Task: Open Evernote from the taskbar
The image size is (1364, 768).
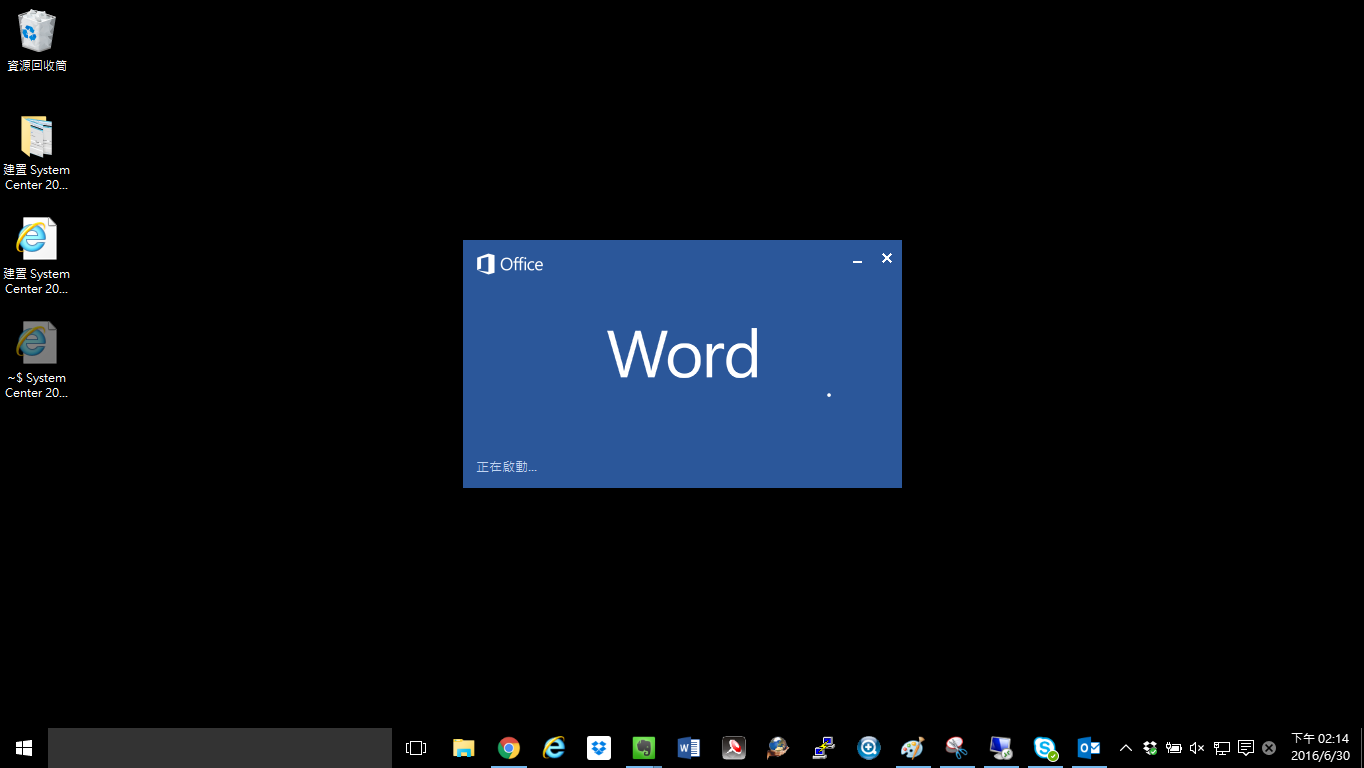Action: (x=644, y=748)
